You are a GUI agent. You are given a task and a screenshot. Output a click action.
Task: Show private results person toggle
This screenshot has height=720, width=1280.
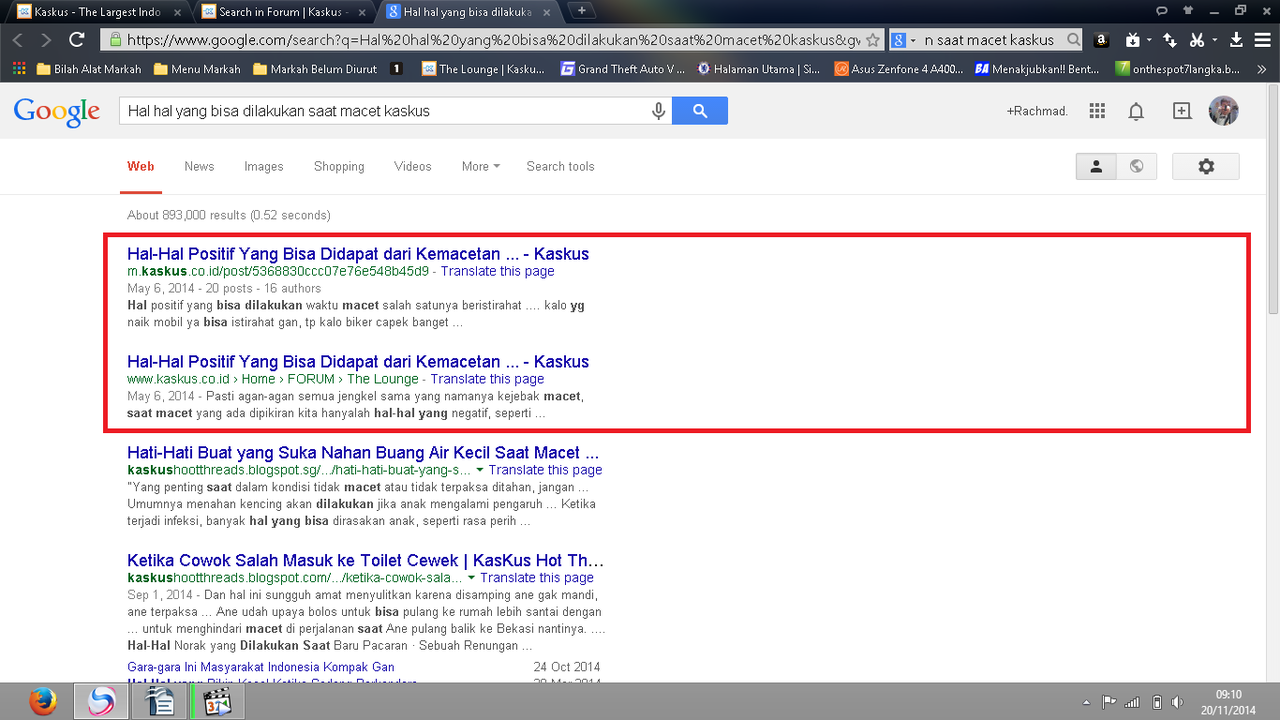tap(1096, 167)
